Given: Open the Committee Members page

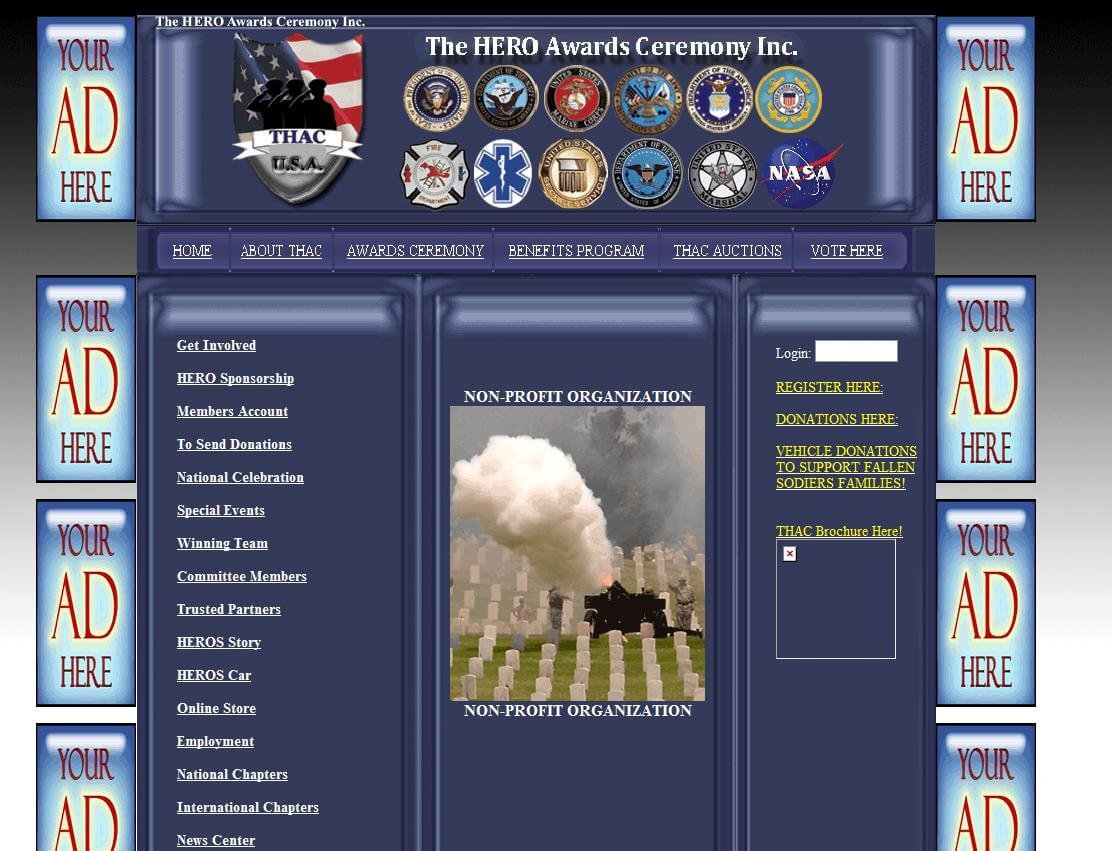Looking at the screenshot, I should point(242,576).
